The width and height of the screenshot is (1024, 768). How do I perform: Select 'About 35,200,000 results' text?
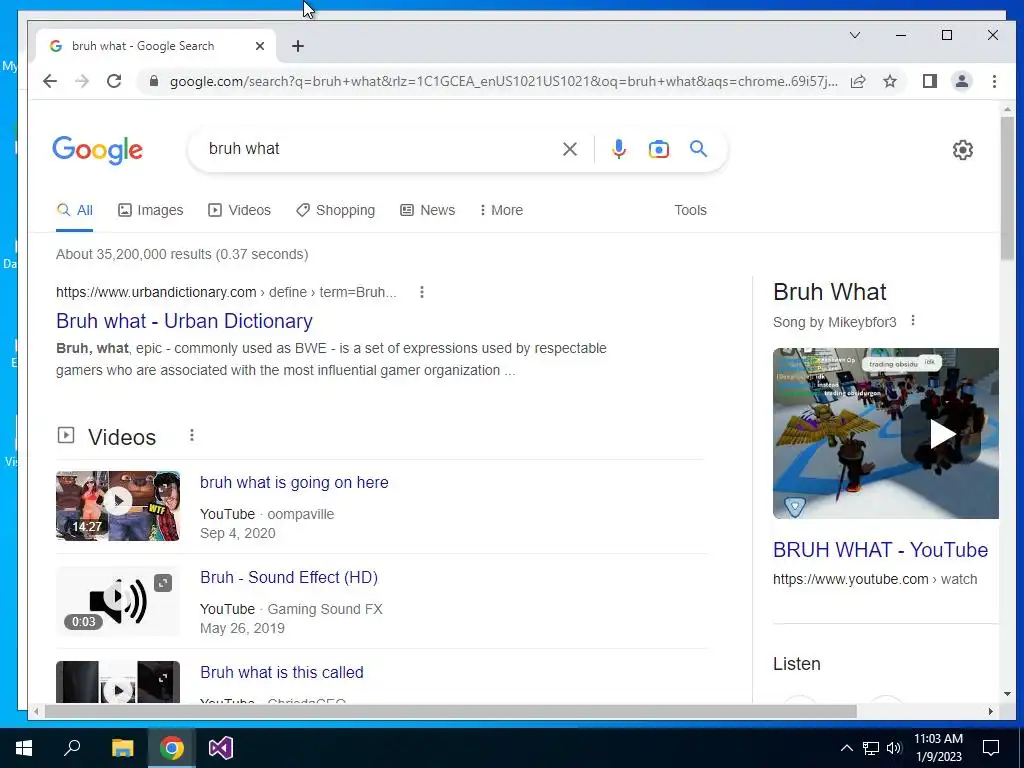(x=134, y=254)
